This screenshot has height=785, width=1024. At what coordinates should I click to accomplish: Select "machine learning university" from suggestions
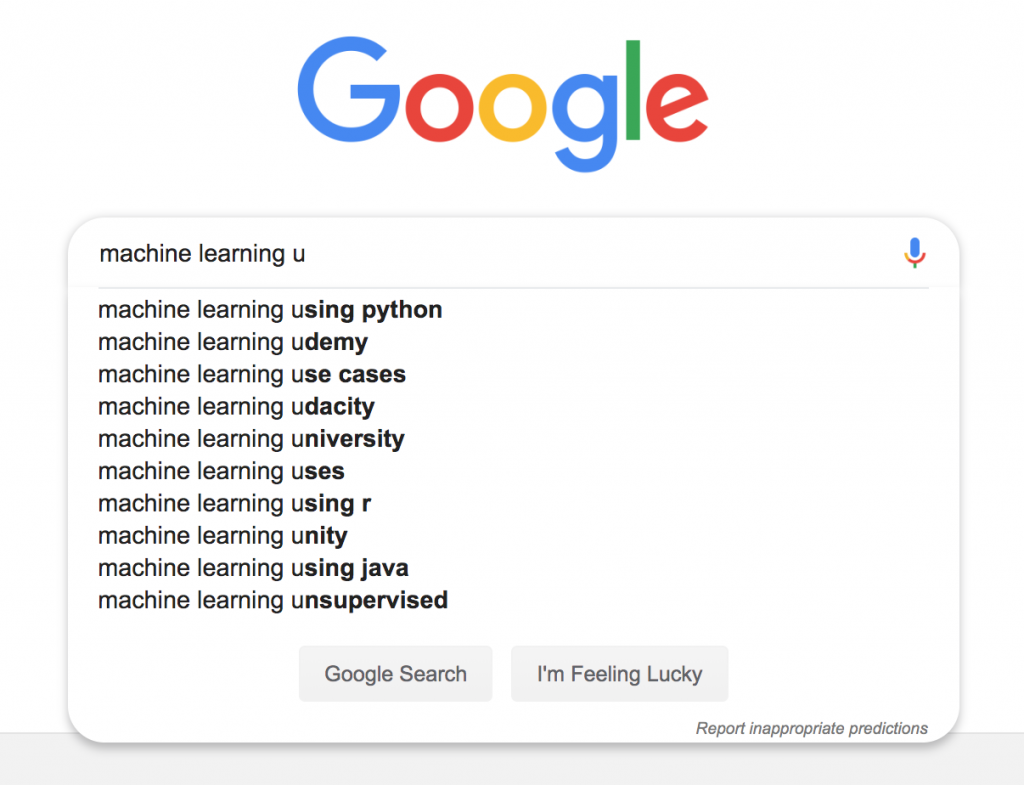click(x=251, y=439)
